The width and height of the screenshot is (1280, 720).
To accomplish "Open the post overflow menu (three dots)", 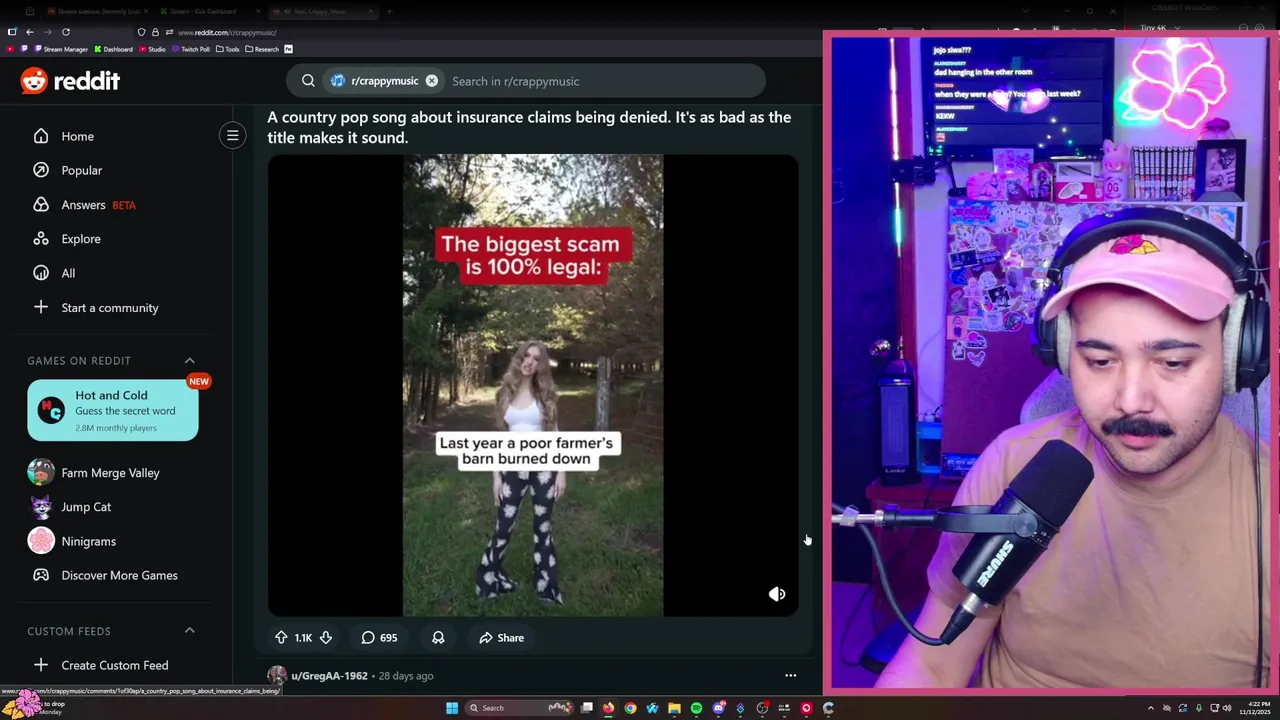I will [790, 676].
